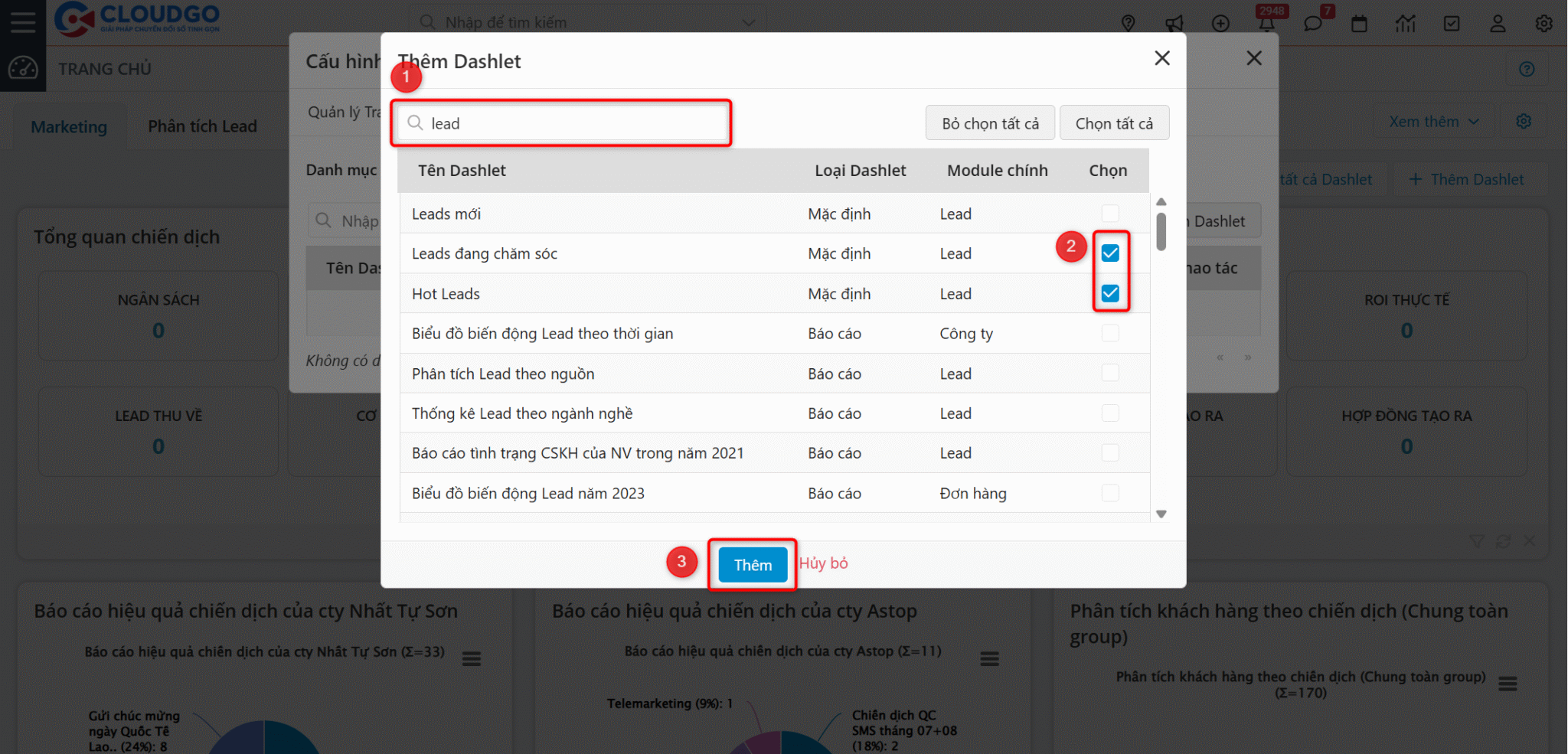This screenshot has height=754, width=1568.
Task: Click the Hủy bỏ link
Action: pos(824,563)
